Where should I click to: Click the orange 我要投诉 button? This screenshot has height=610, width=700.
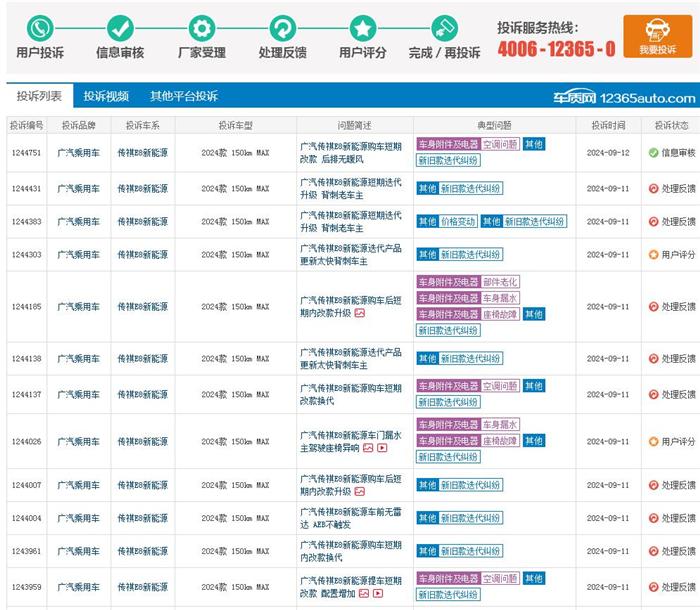click(658, 36)
